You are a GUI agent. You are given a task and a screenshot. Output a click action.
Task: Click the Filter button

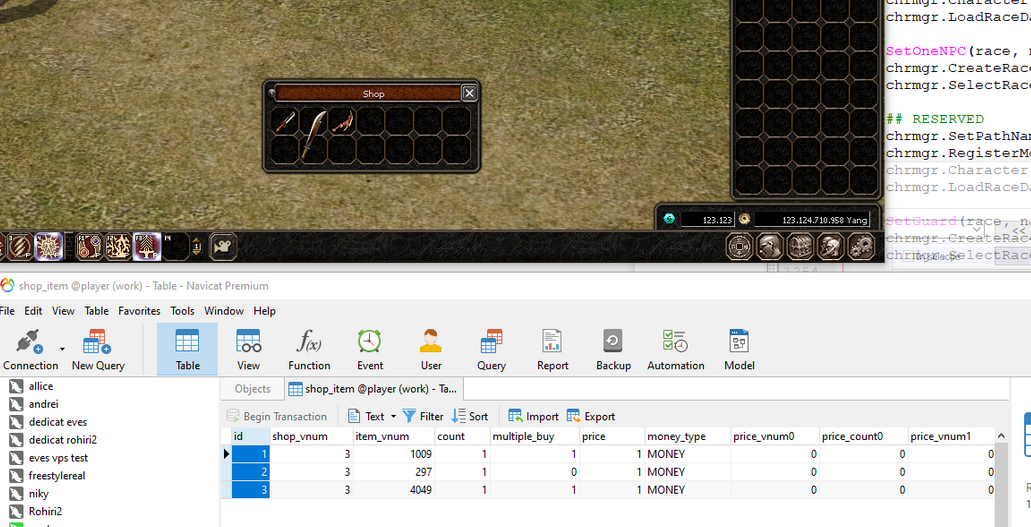(423, 416)
